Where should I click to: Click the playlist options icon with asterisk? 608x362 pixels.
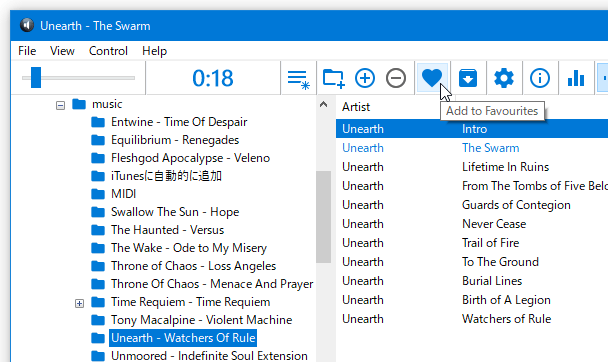pyautogui.click(x=298, y=79)
